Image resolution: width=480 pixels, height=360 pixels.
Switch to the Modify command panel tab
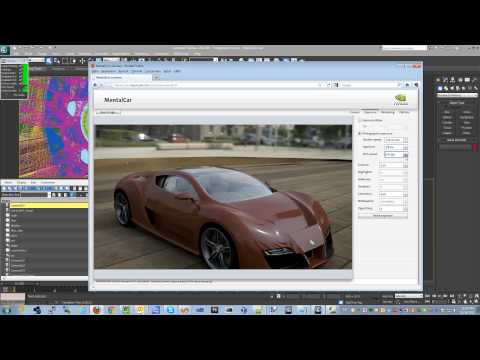click(446, 80)
